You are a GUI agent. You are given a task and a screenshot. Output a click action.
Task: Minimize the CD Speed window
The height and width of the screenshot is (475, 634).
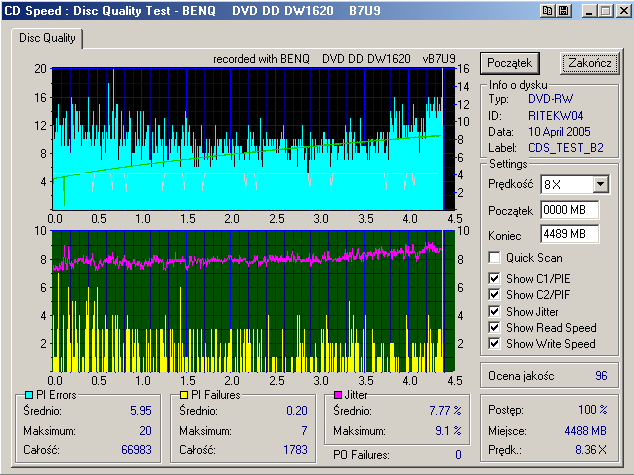pos(589,11)
